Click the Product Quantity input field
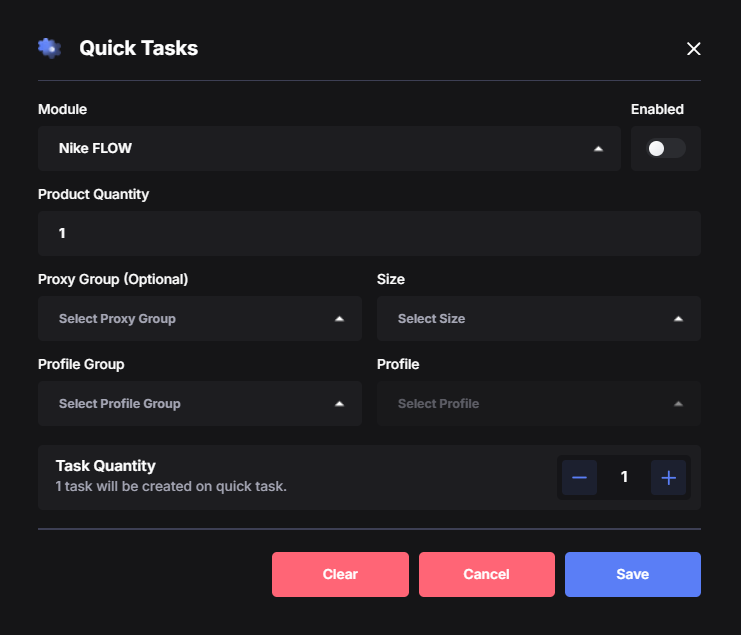Screen dimensions: 741x635 369,233
